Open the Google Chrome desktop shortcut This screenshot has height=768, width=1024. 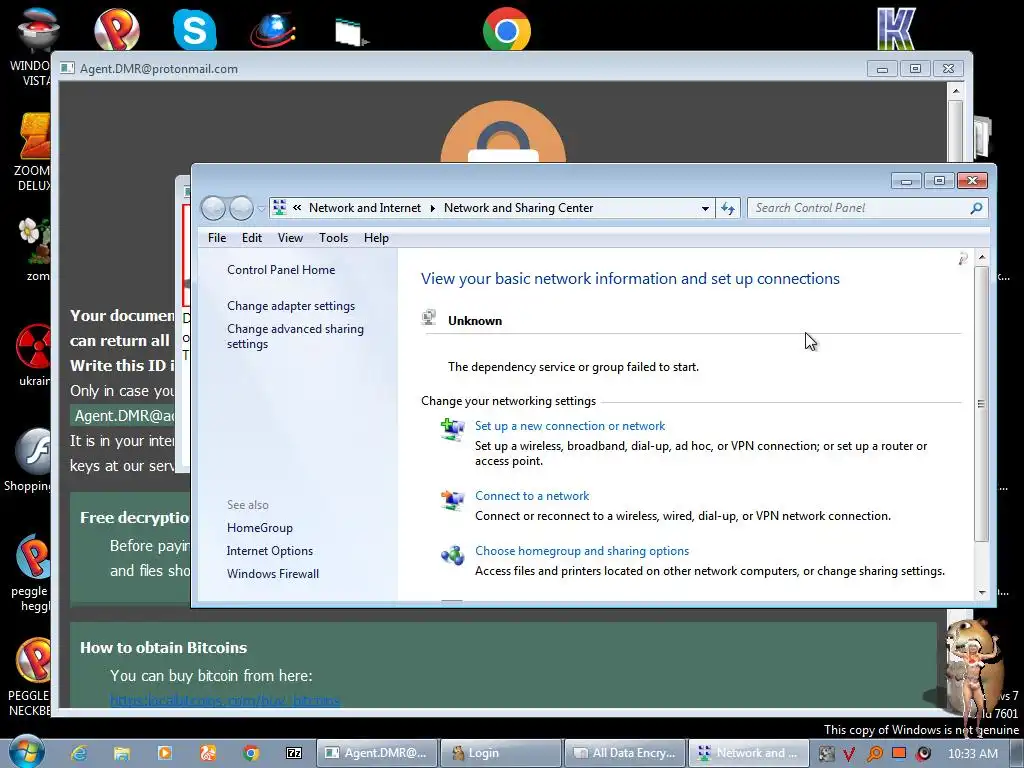click(x=506, y=29)
